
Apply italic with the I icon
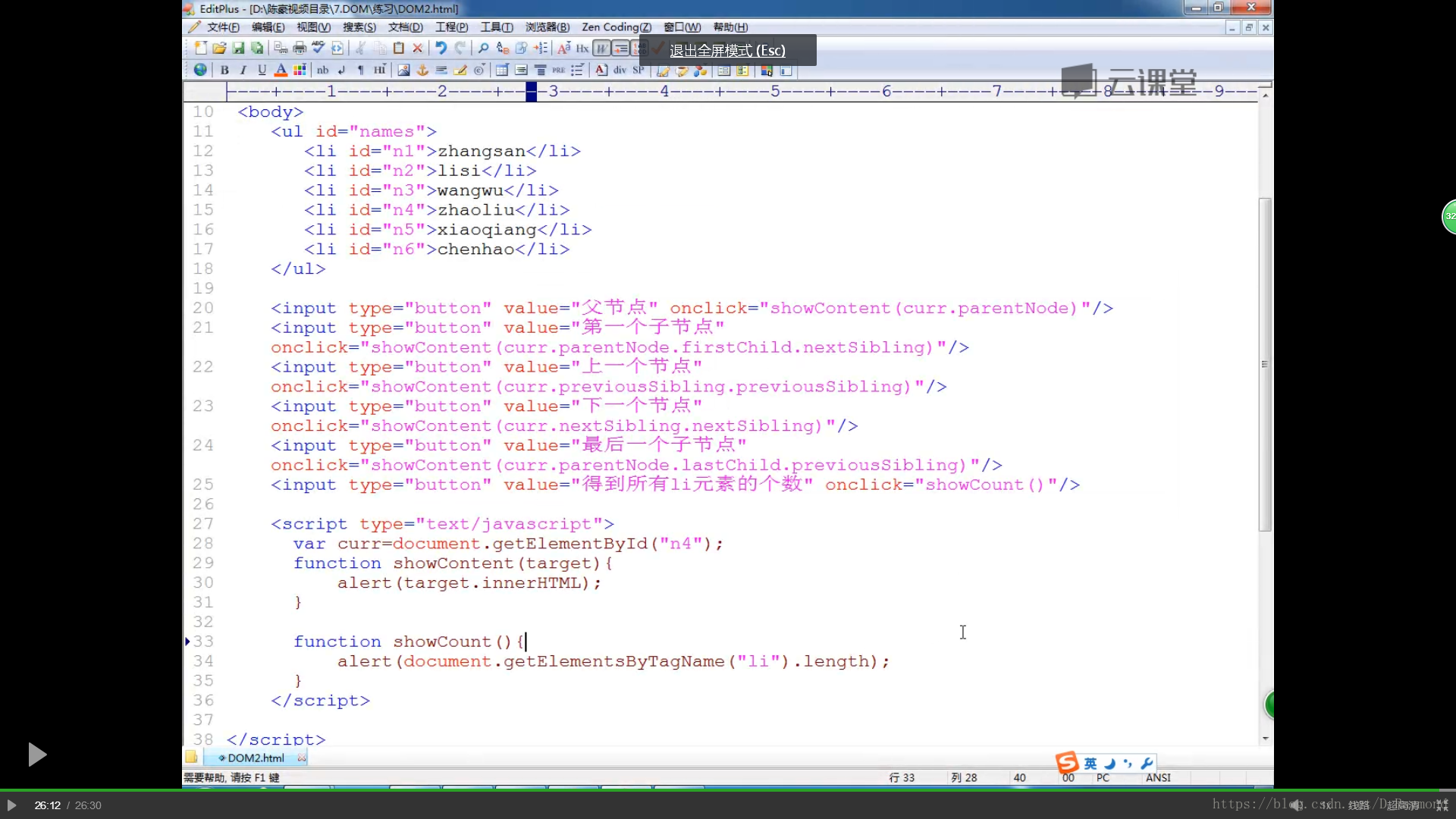pyautogui.click(x=243, y=70)
